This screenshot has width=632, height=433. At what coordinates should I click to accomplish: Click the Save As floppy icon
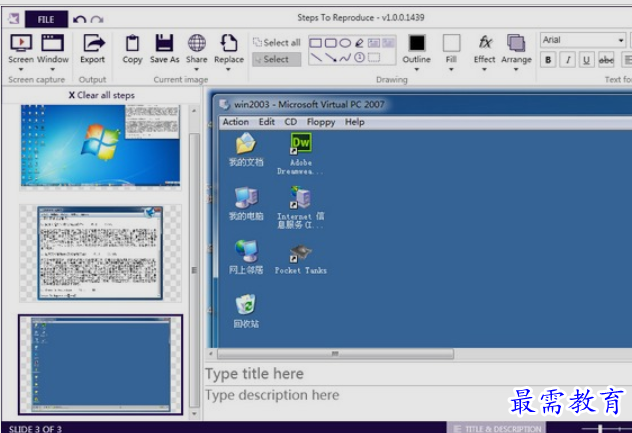164,43
